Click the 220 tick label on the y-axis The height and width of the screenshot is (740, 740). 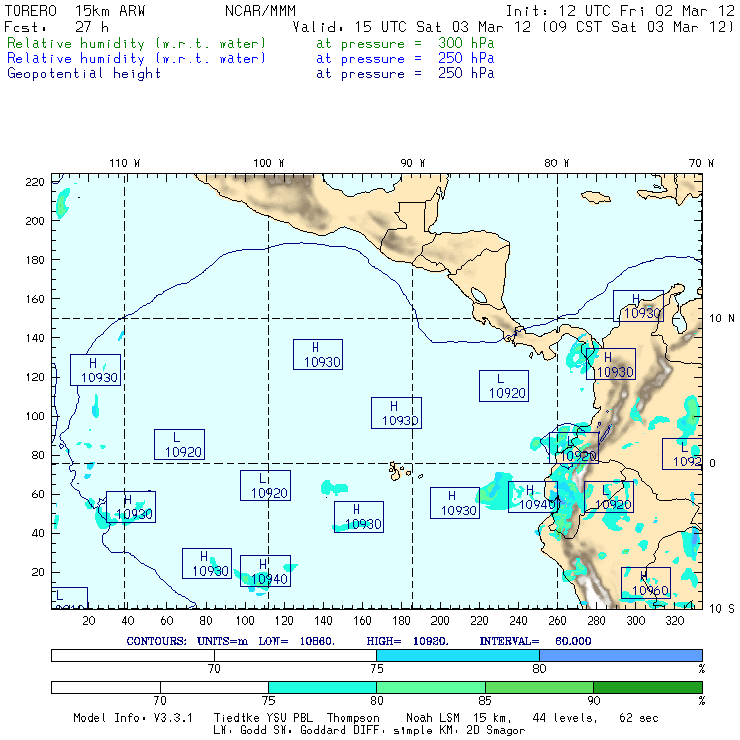[x=35, y=181]
